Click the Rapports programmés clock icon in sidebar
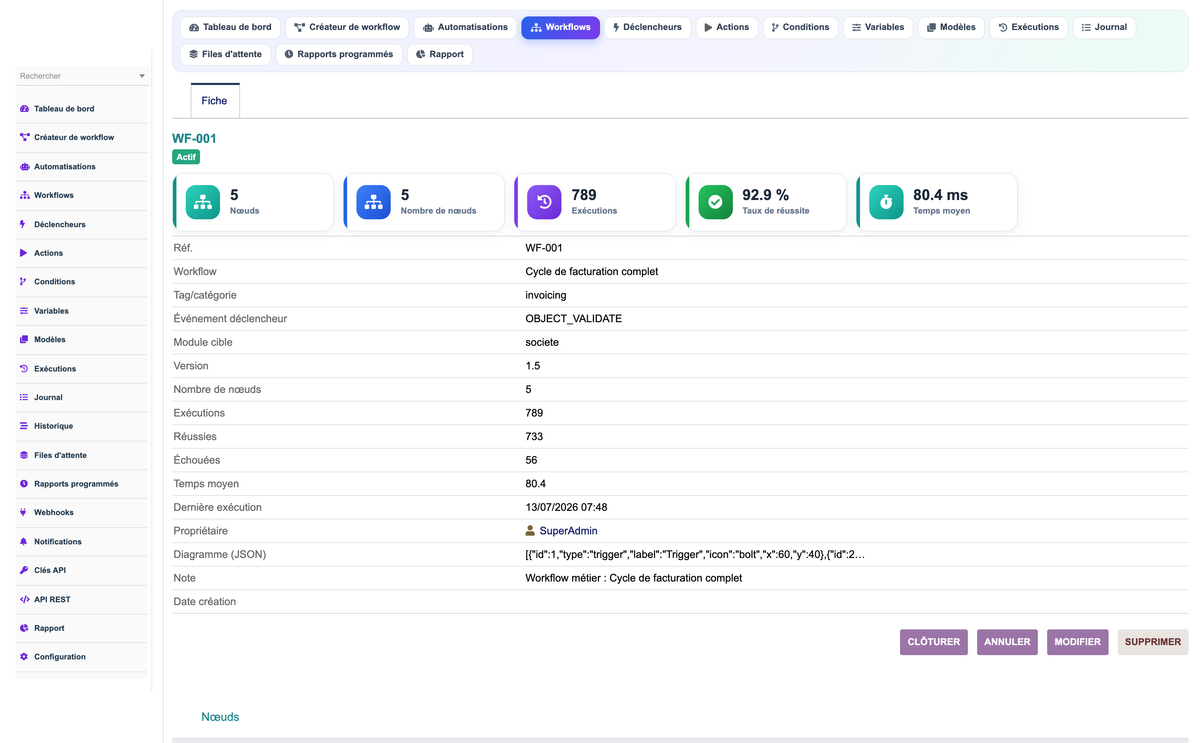The height and width of the screenshot is (743, 1200). (x=24, y=484)
